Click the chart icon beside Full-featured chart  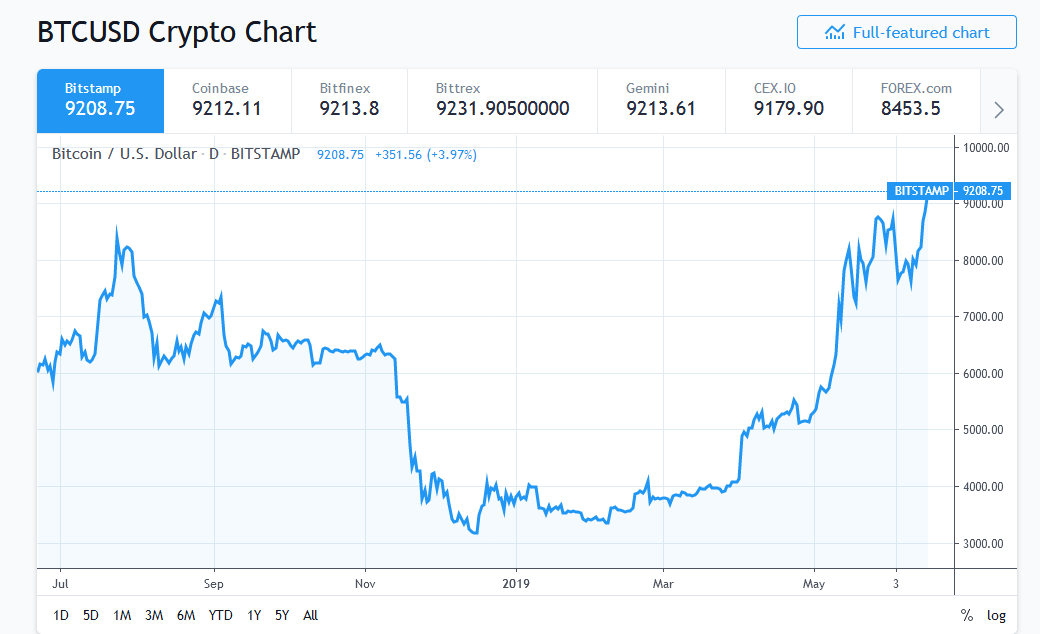pyautogui.click(x=834, y=31)
